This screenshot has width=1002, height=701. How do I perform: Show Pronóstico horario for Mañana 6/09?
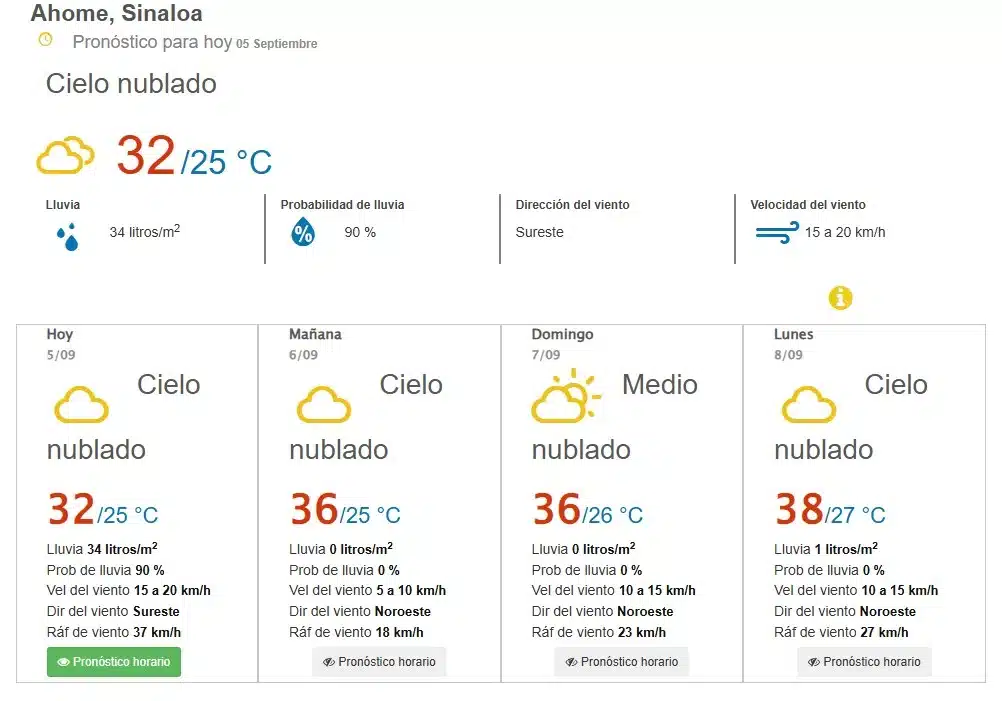coord(379,662)
